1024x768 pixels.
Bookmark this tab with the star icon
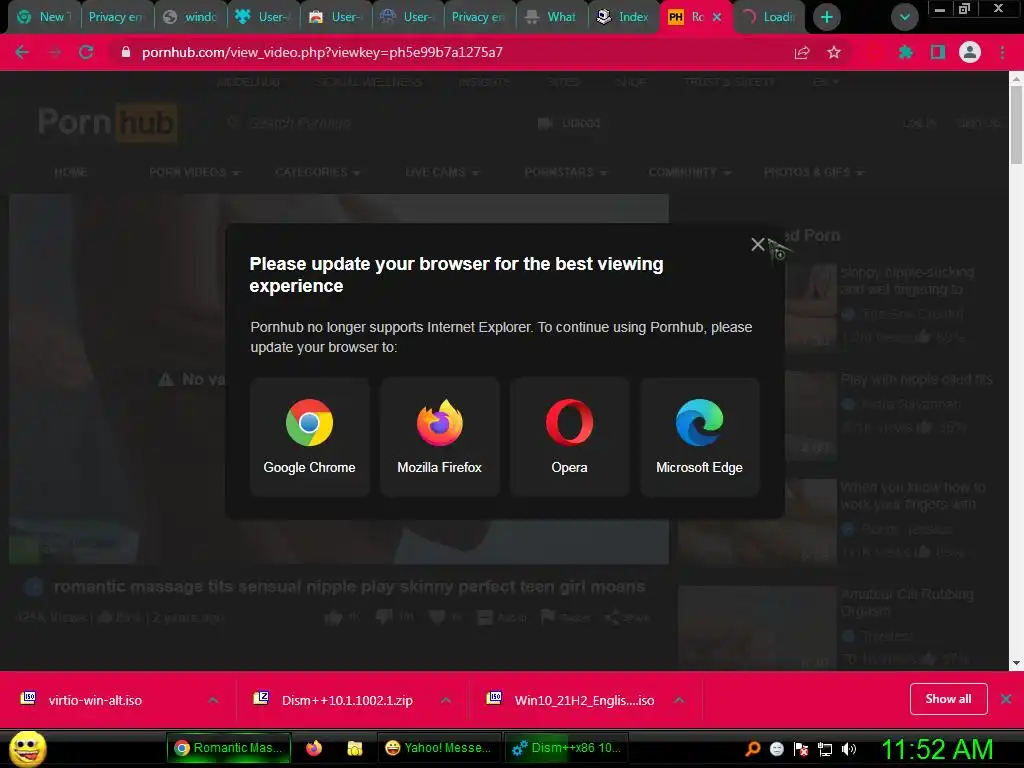click(834, 52)
